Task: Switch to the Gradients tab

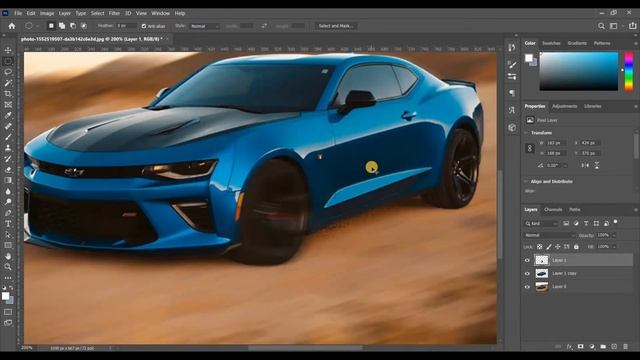Action: pos(577,43)
